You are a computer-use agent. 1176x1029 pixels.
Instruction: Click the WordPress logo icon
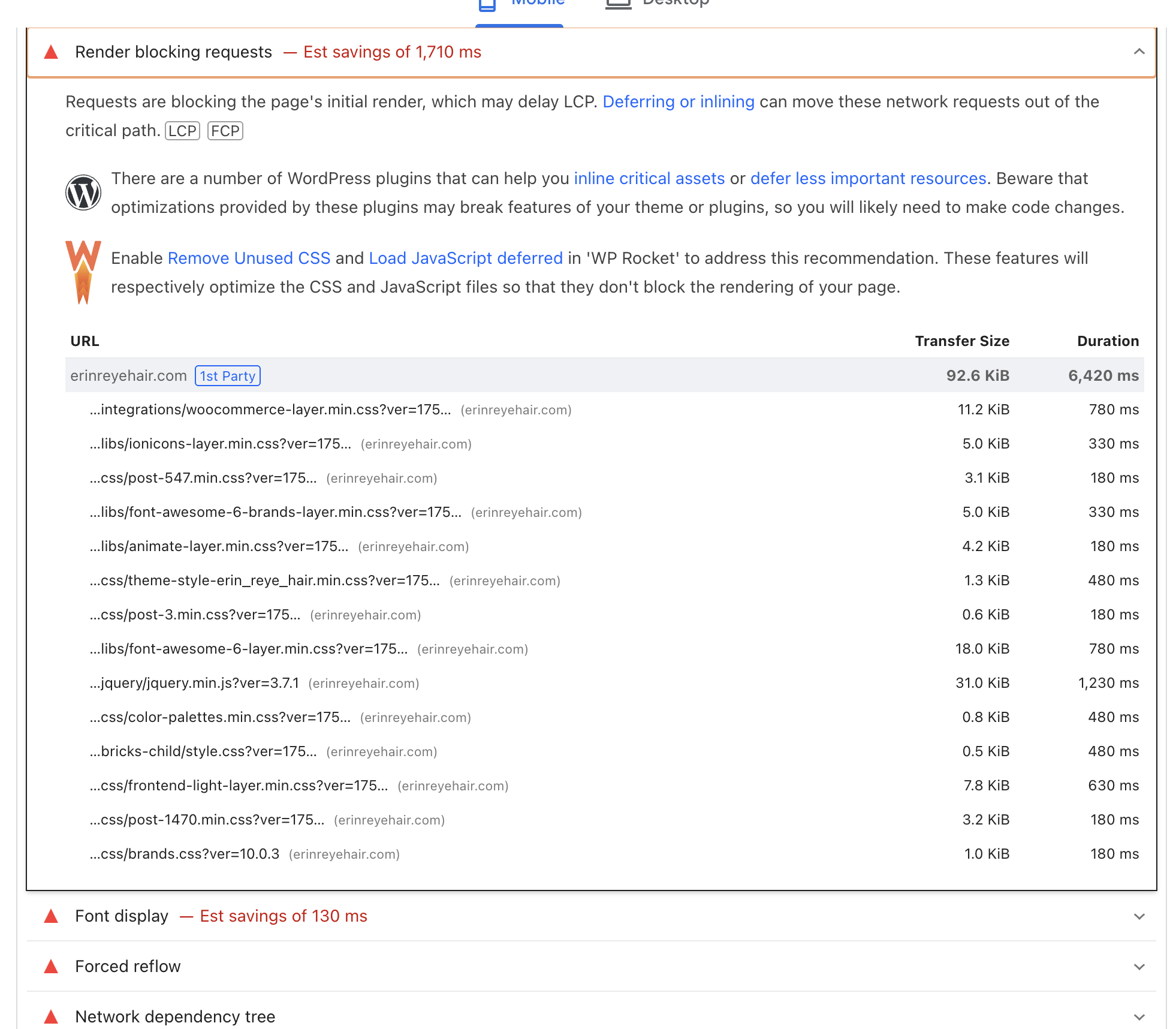point(83,192)
